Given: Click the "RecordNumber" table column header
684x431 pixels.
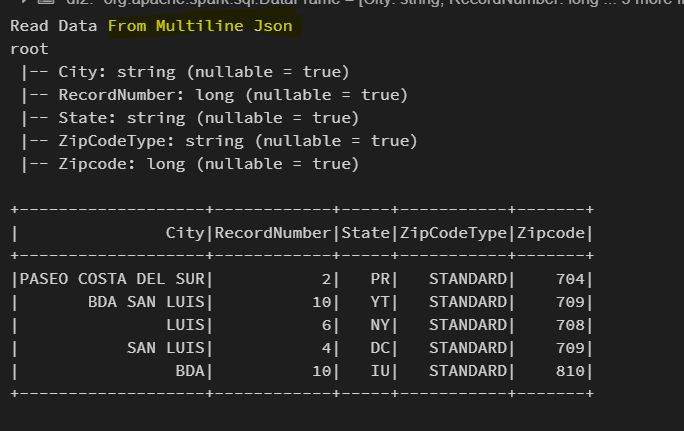Looking at the screenshot, I should pyautogui.click(x=273, y=233).
